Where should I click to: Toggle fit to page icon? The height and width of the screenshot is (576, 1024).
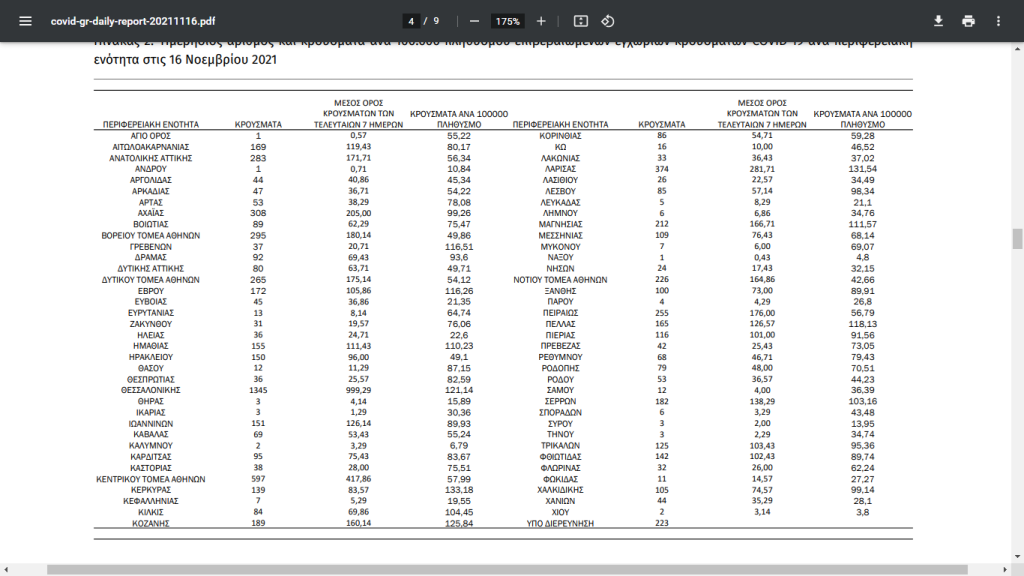pos(581,21)
